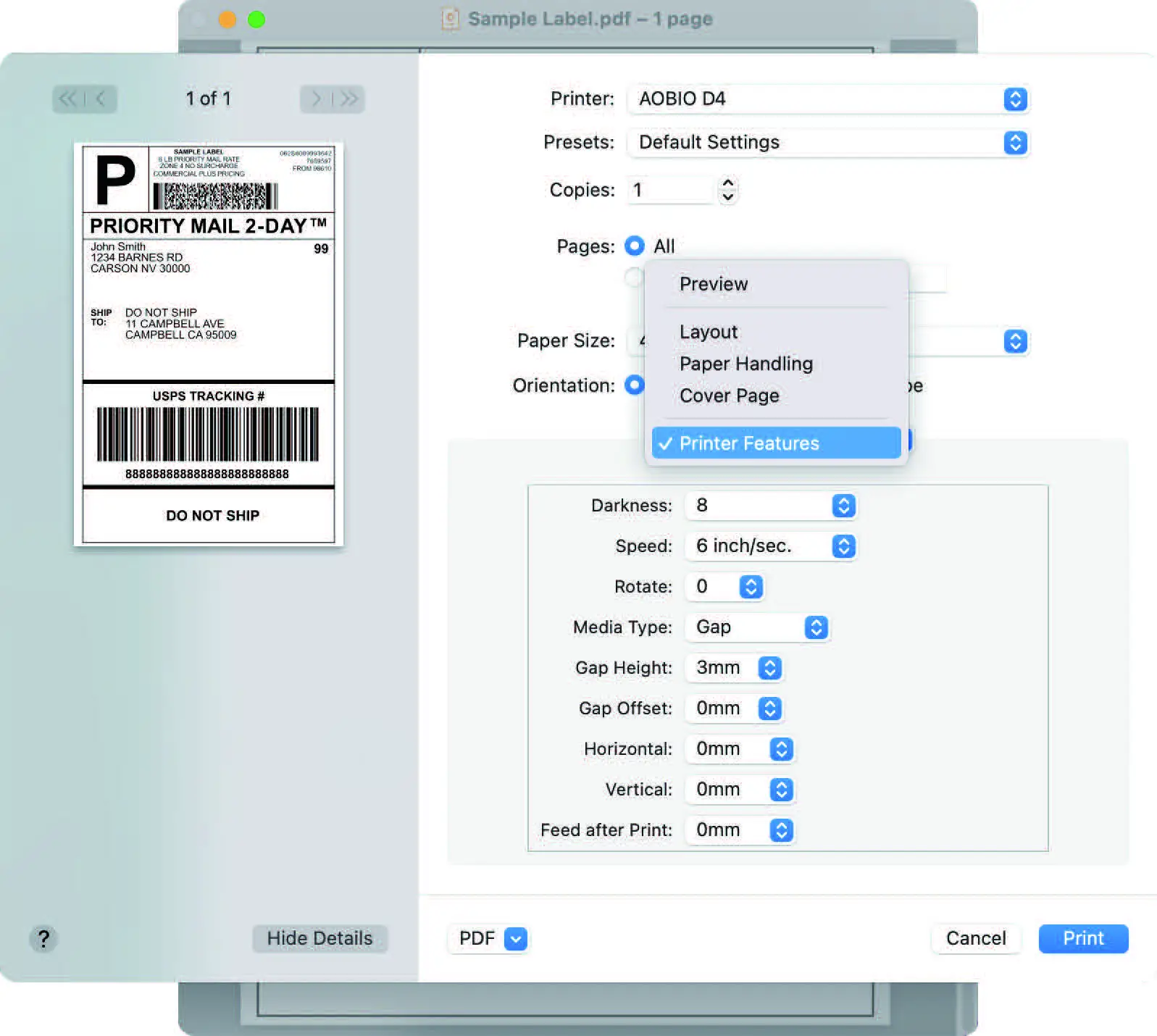
Task: Click the "Media Type:" label
Action: (622, 627)
